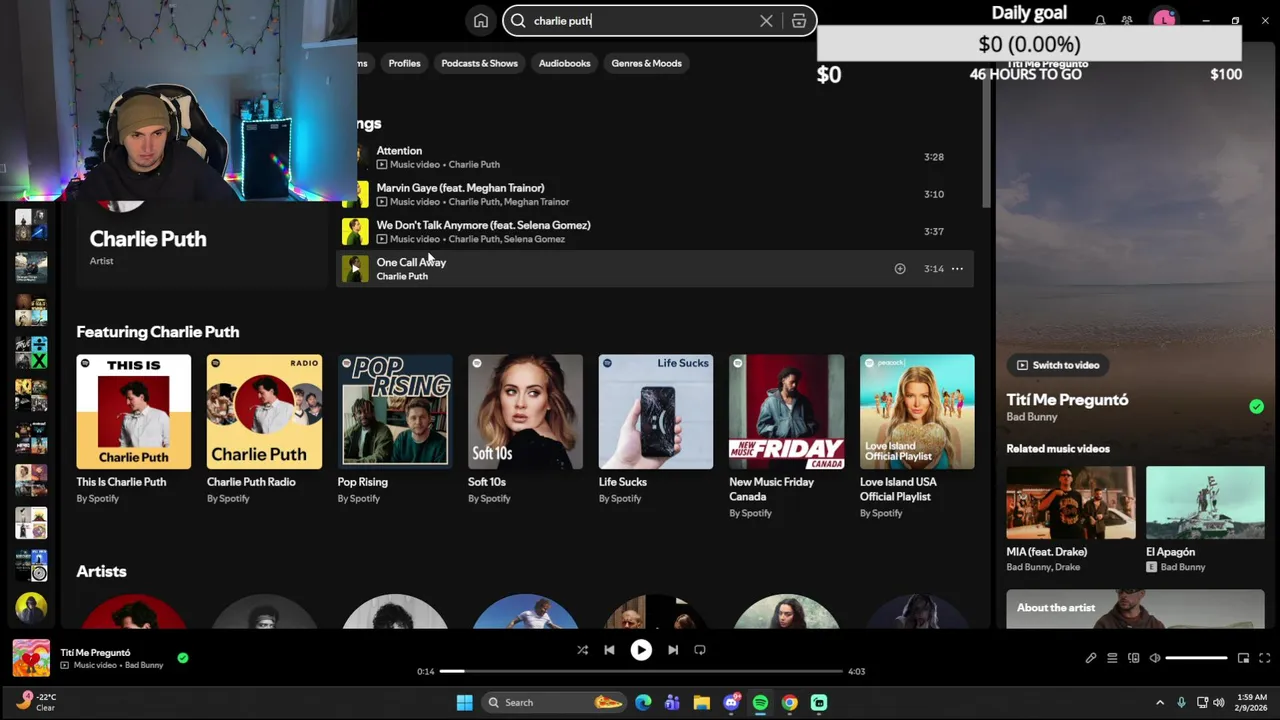Switch to the Profiles filter tab
1280x720 pixels.
tap(404, 63)
